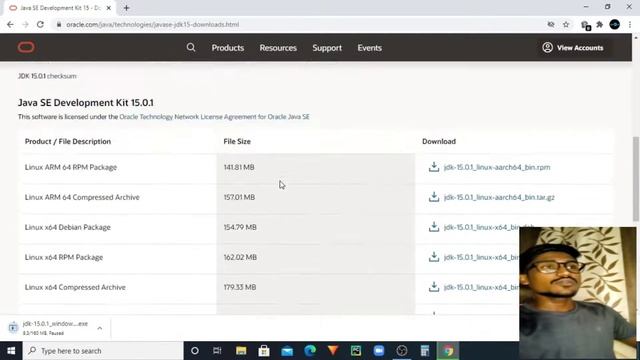The width and height of the screenshot is (640, 360).
Task: Click the eye-slash icon in address bar
Action: click(551, 24)
